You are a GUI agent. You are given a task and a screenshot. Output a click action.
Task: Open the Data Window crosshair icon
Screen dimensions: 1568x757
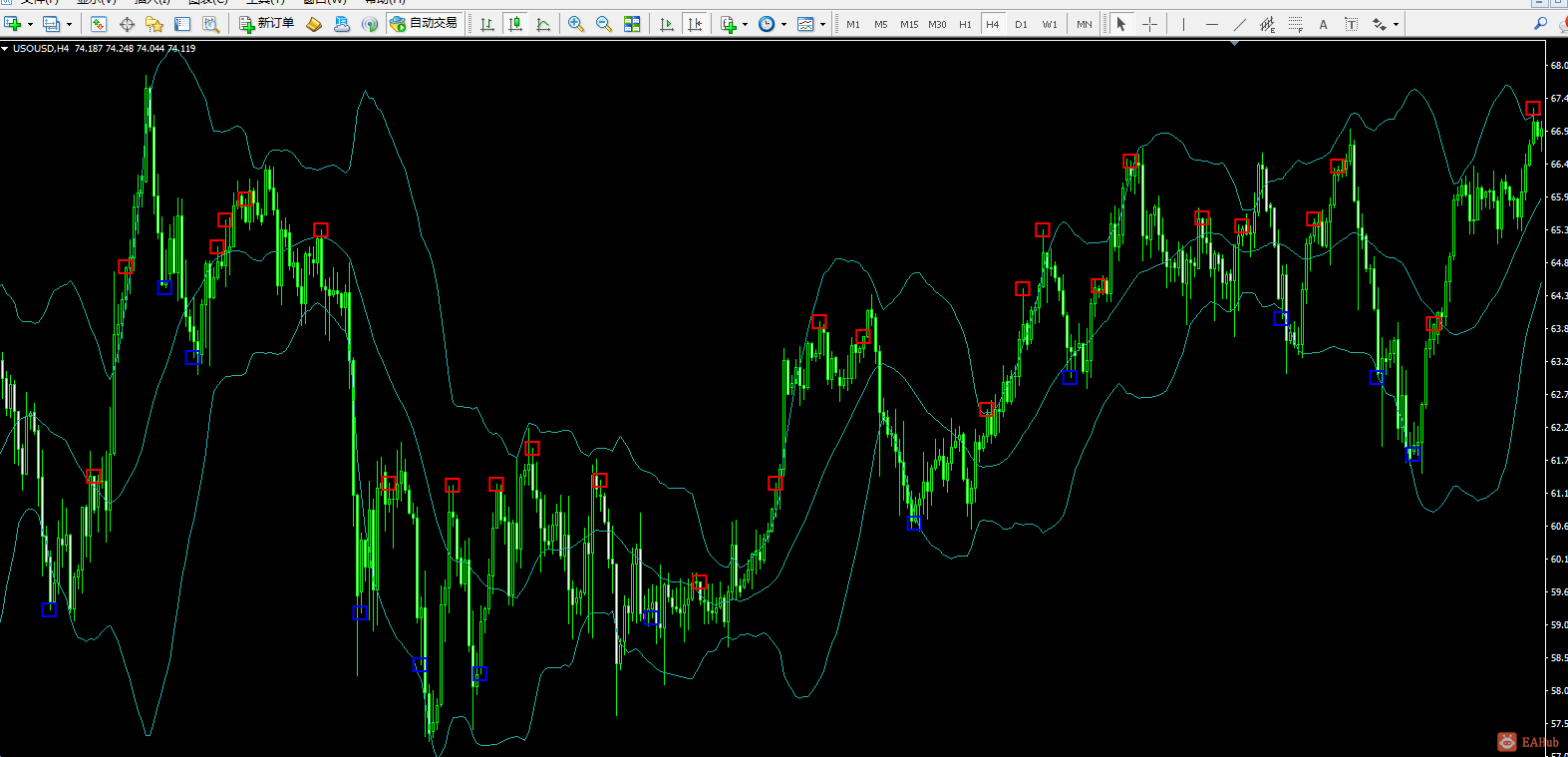(127, 24)
